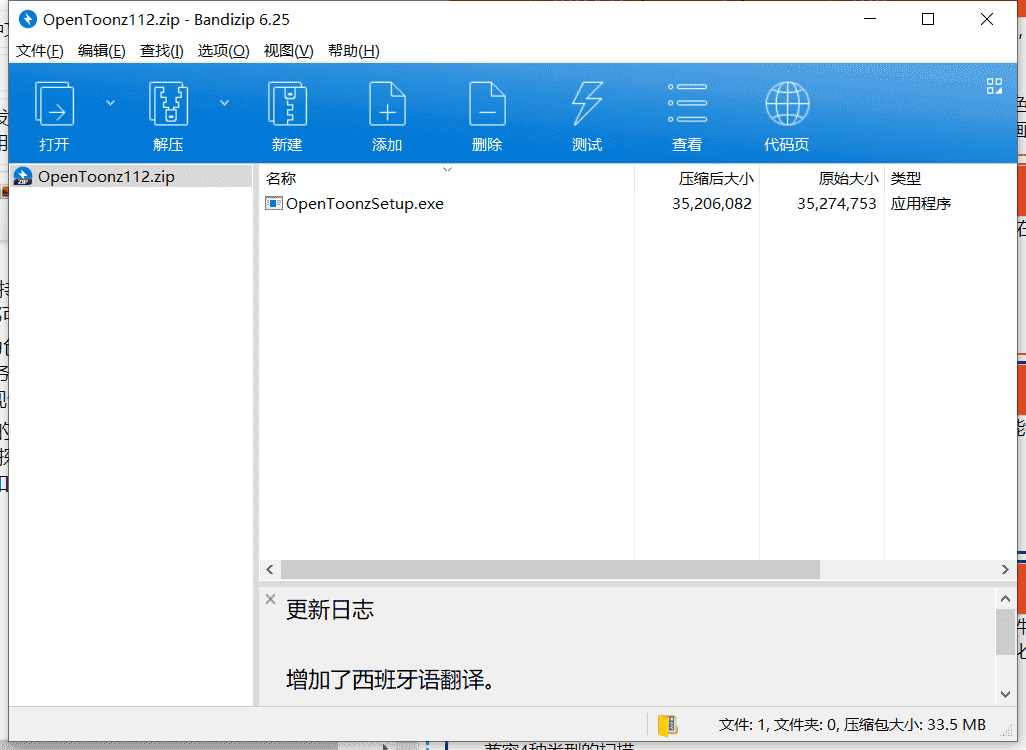Screen dimensions: 1026x750
Task: Click the Code page (代码页) globe icon
Action: (787, 103)
